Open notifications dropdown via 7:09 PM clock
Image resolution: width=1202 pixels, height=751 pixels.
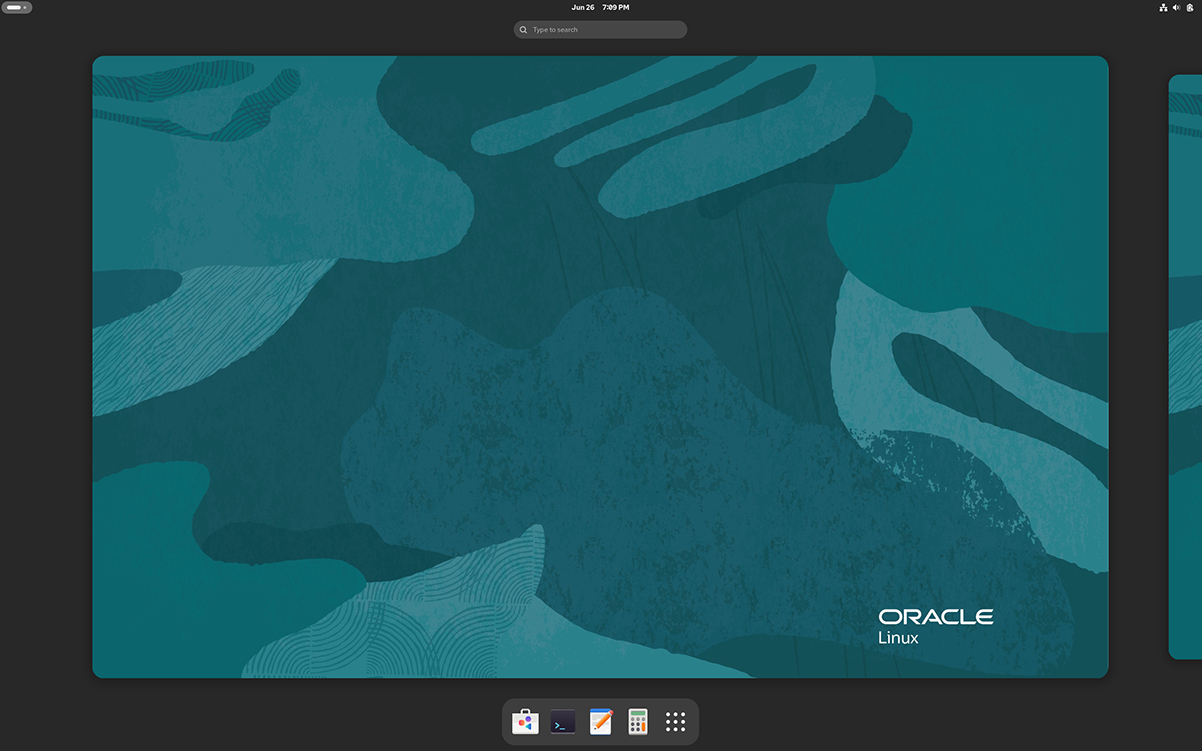click(616, 7)
